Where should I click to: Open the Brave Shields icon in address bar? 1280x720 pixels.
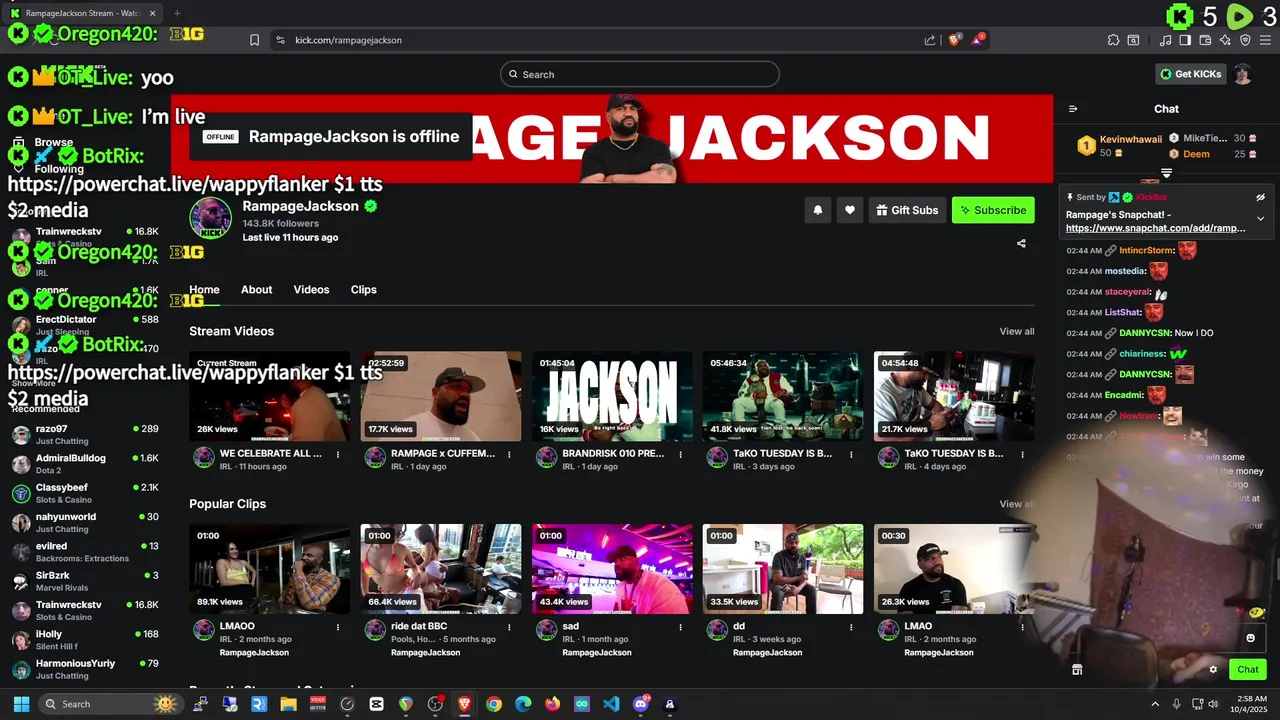[954, 40]
